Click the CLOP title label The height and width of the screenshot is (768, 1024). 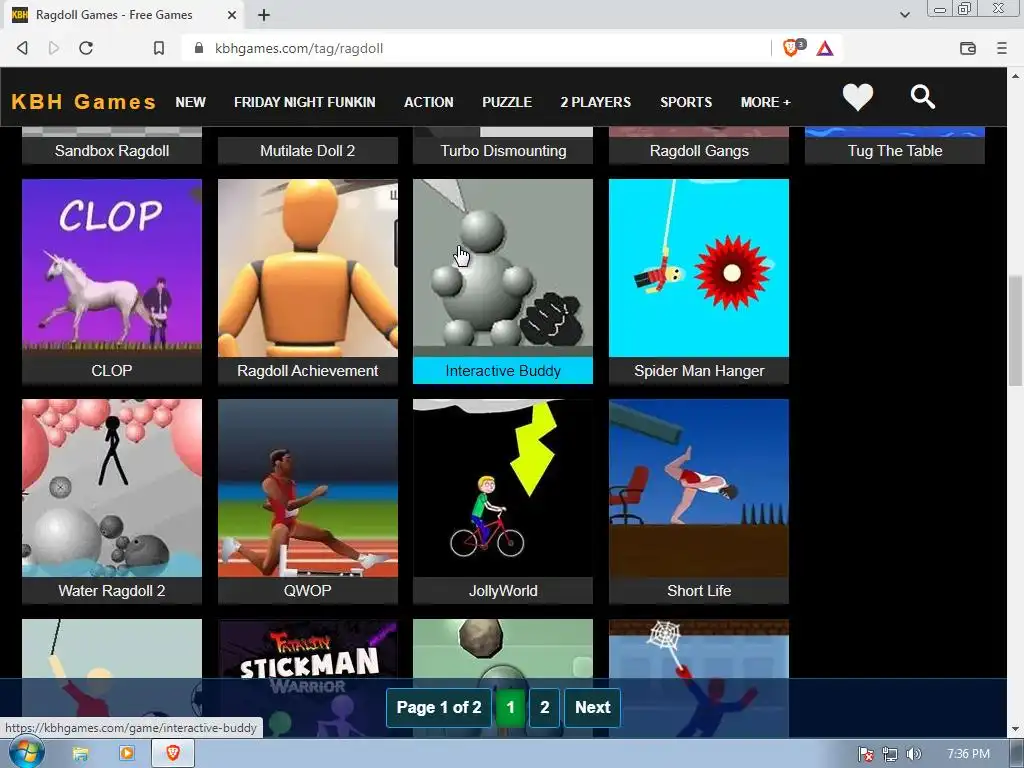point(112,370)
